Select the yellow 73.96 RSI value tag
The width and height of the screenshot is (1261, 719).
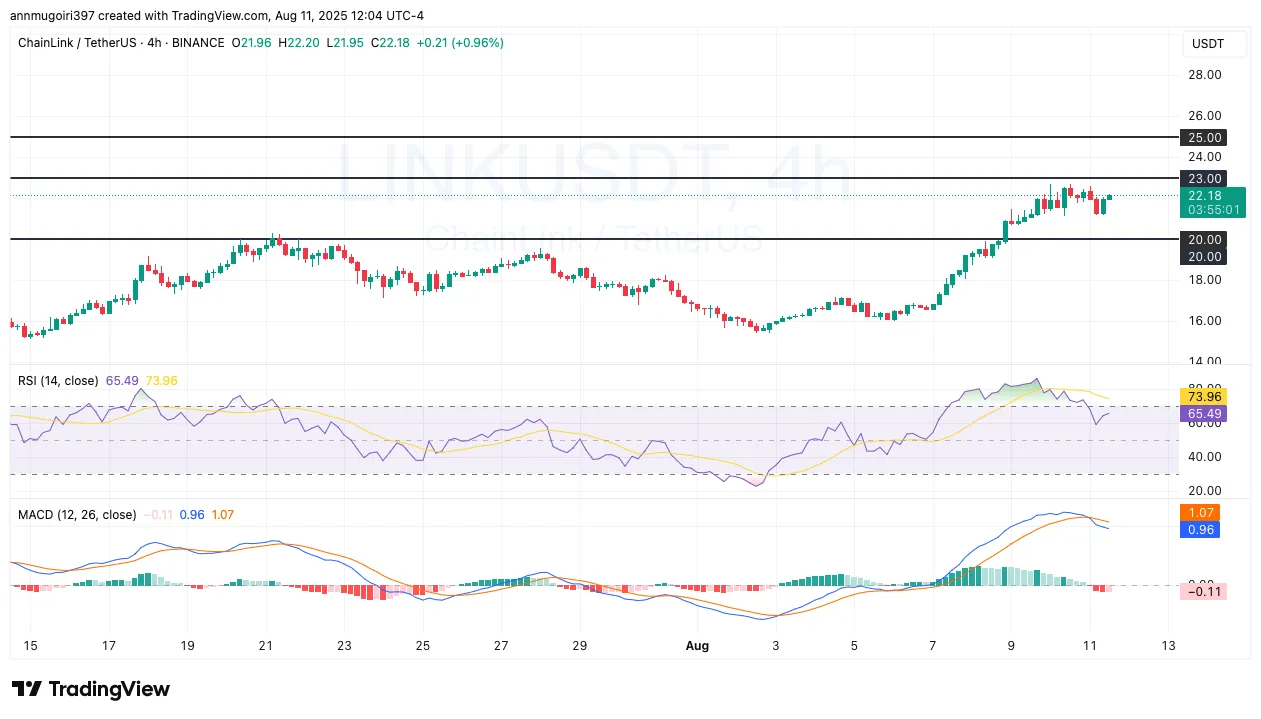click(x=1203, y=397)
